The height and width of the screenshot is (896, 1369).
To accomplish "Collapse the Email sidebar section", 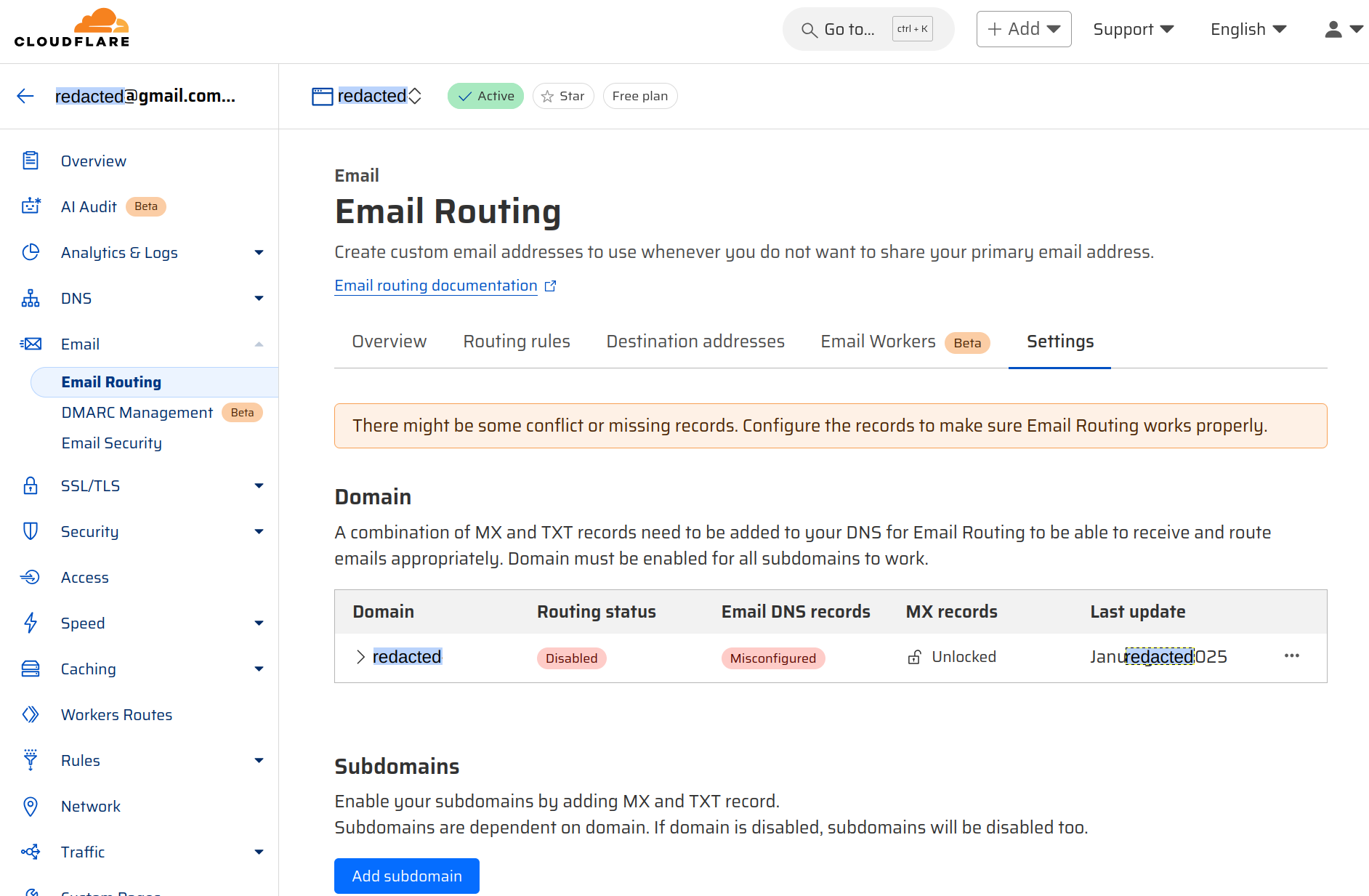I will pyautogui.click(x=259, y=344).
